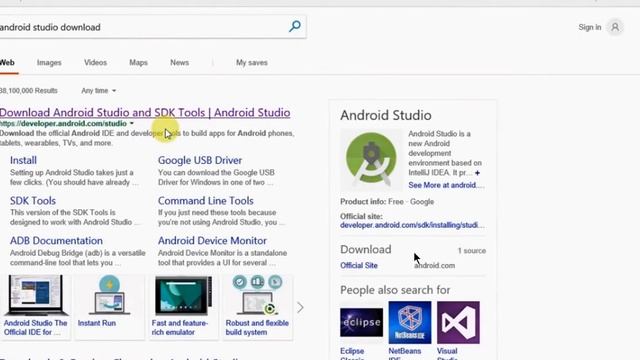640x360 pixels.
Task: Open 'Fast and feature-rich emulator' card
Action: [x=183, y=306]
